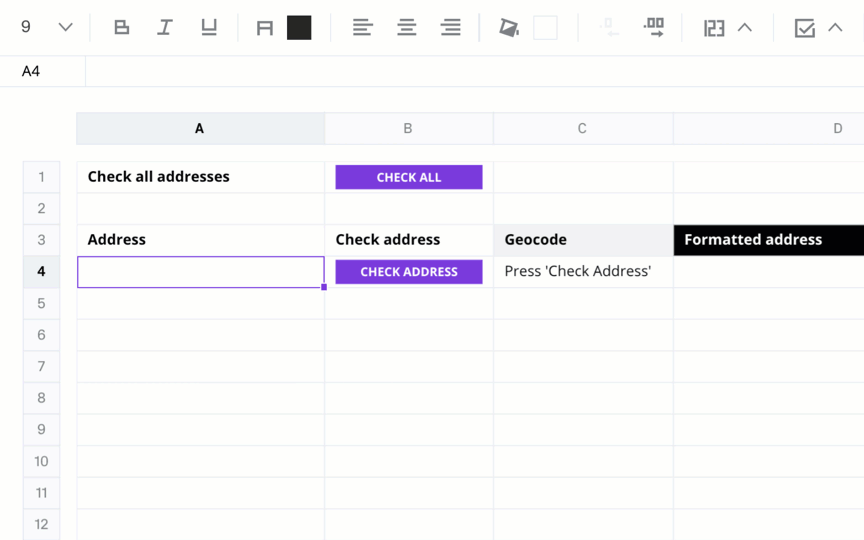Select column B header
864x540 pixels.
coord(408,128)
